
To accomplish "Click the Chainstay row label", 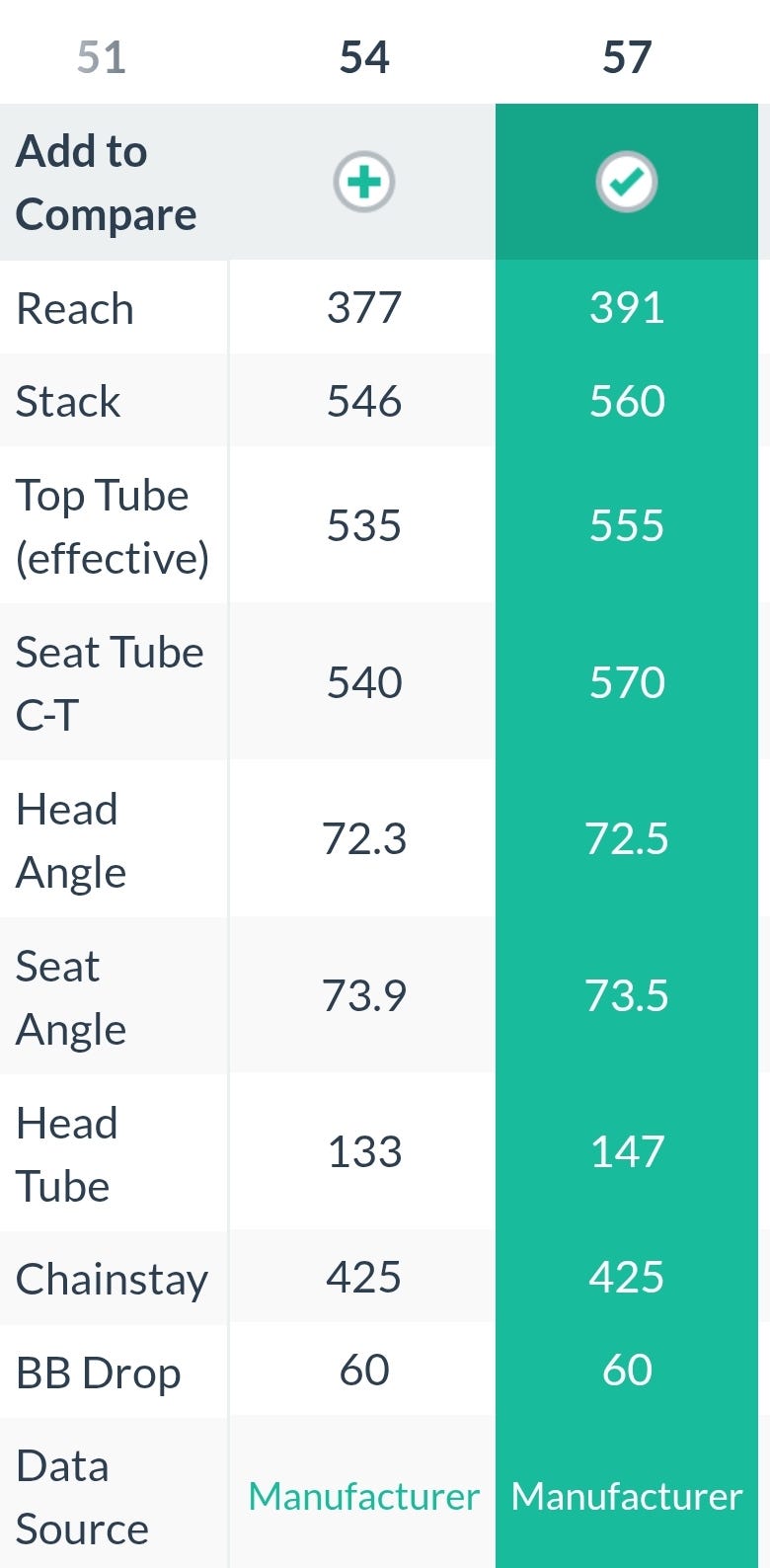I will click(112, 1280).
